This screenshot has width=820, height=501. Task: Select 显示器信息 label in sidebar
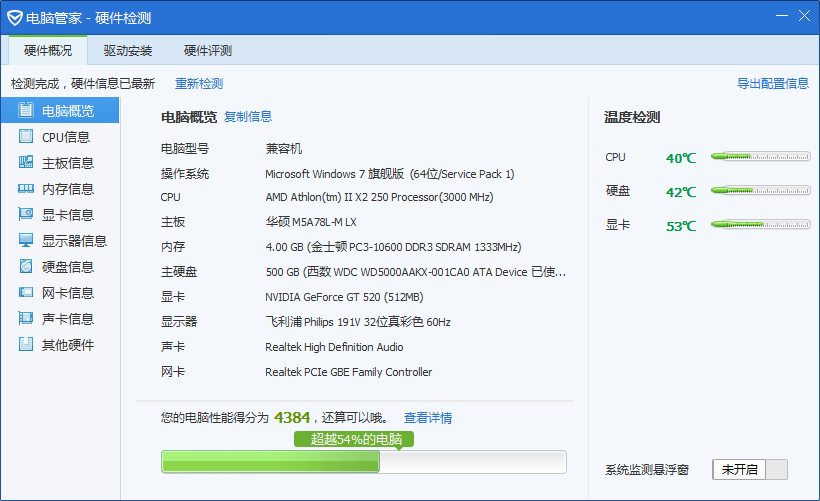(74, 241)
